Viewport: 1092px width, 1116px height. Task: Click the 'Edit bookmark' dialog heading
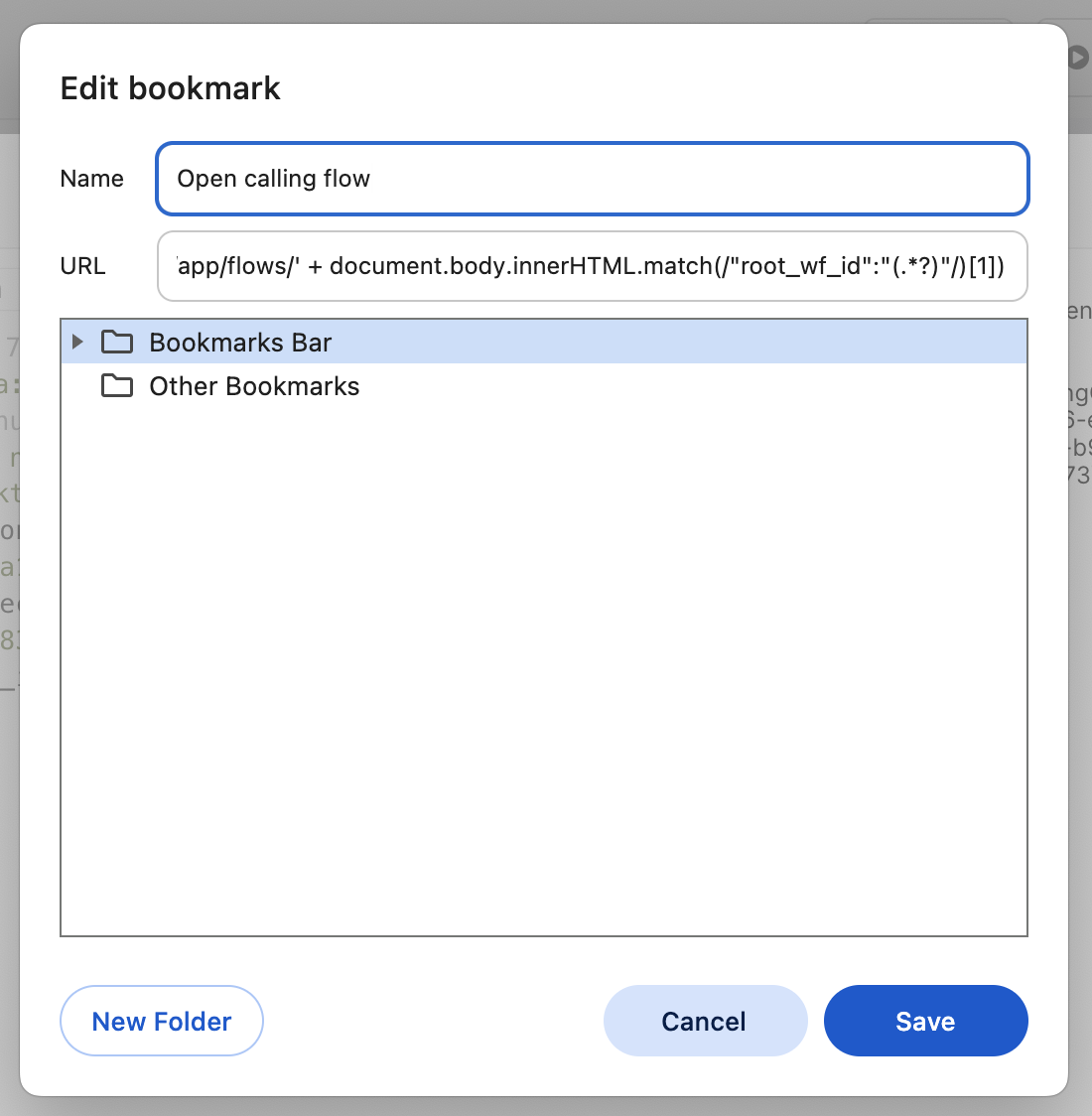pyautogui.click(x=171, y=88)
